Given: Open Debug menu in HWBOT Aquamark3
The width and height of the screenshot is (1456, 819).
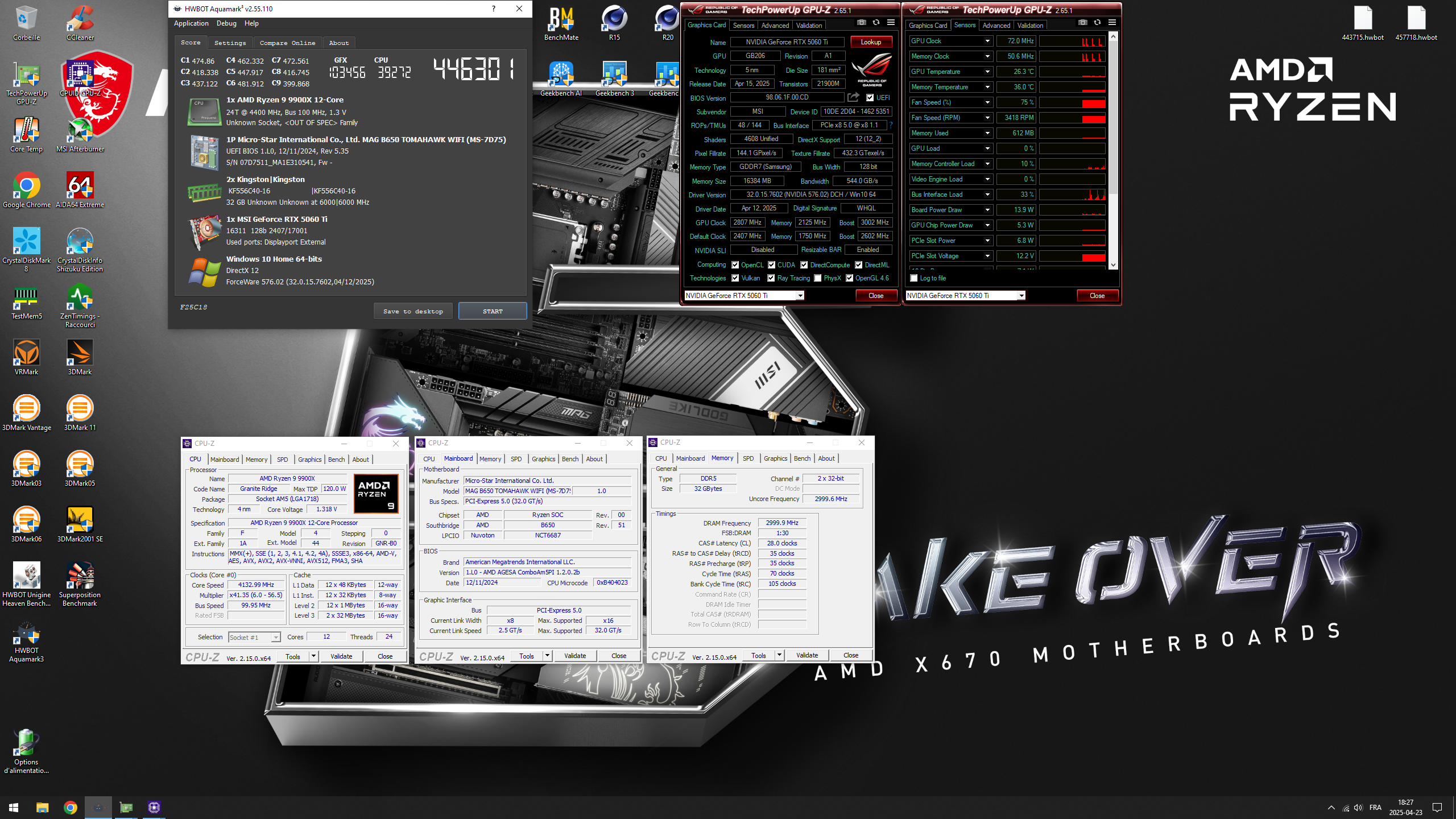Looking at the screenshot, I should pyautogui.click(x=226, y=23).
